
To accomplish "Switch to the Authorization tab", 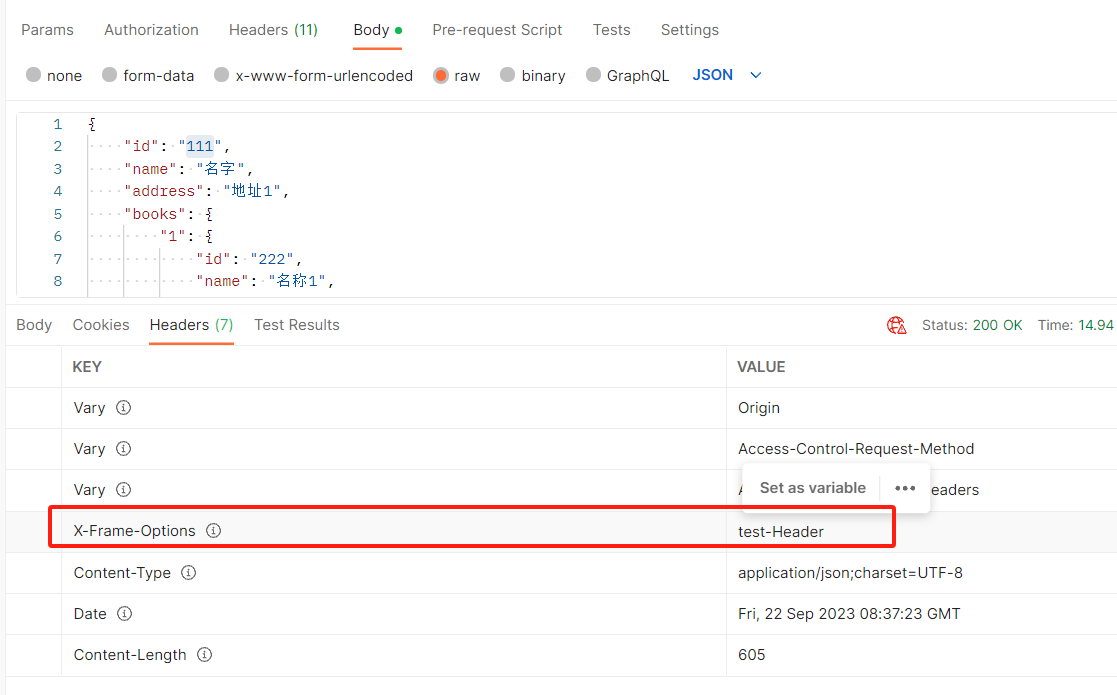I will pyautogui.click(x=151, y=30).
